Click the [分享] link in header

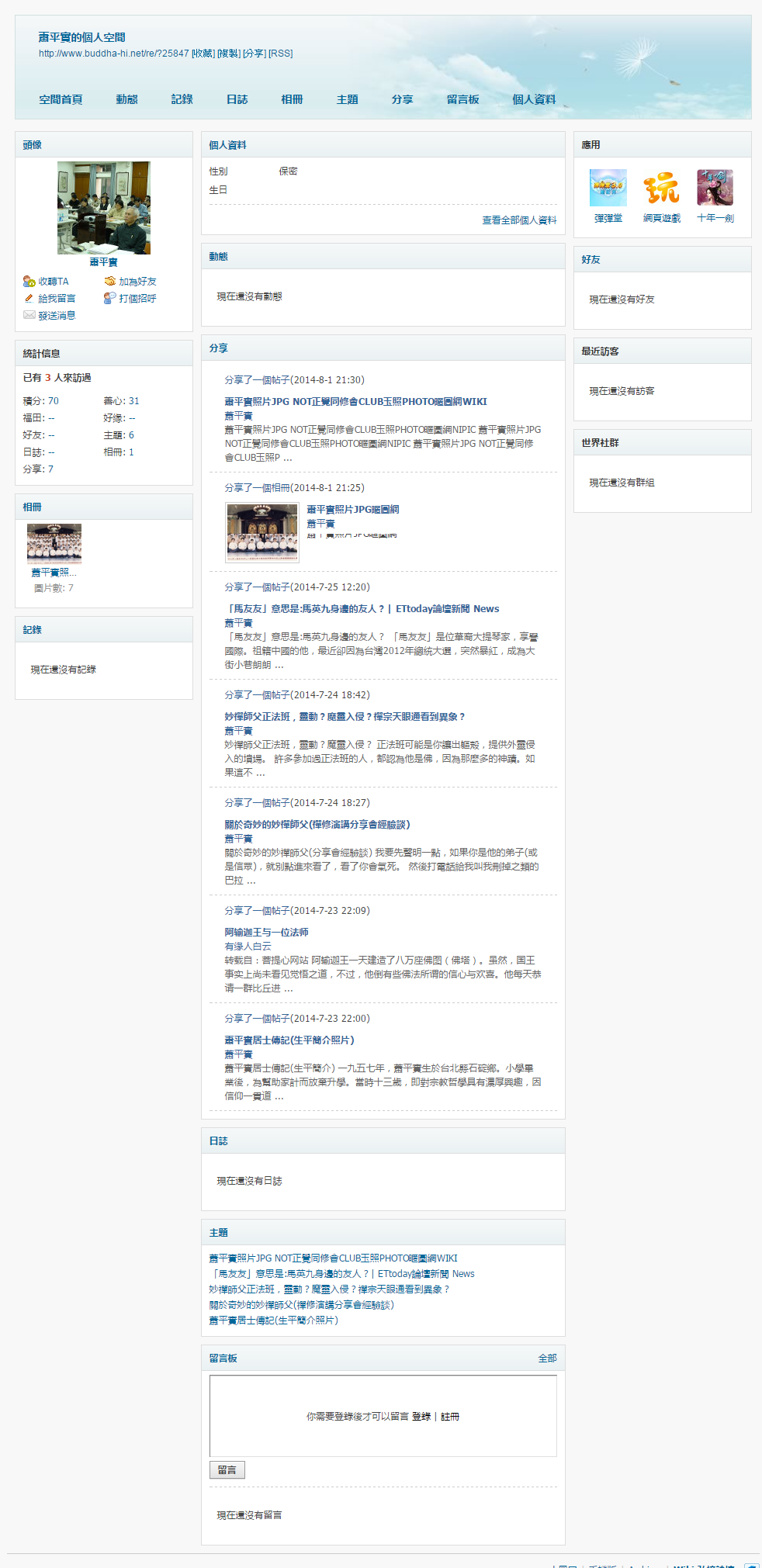255,54
